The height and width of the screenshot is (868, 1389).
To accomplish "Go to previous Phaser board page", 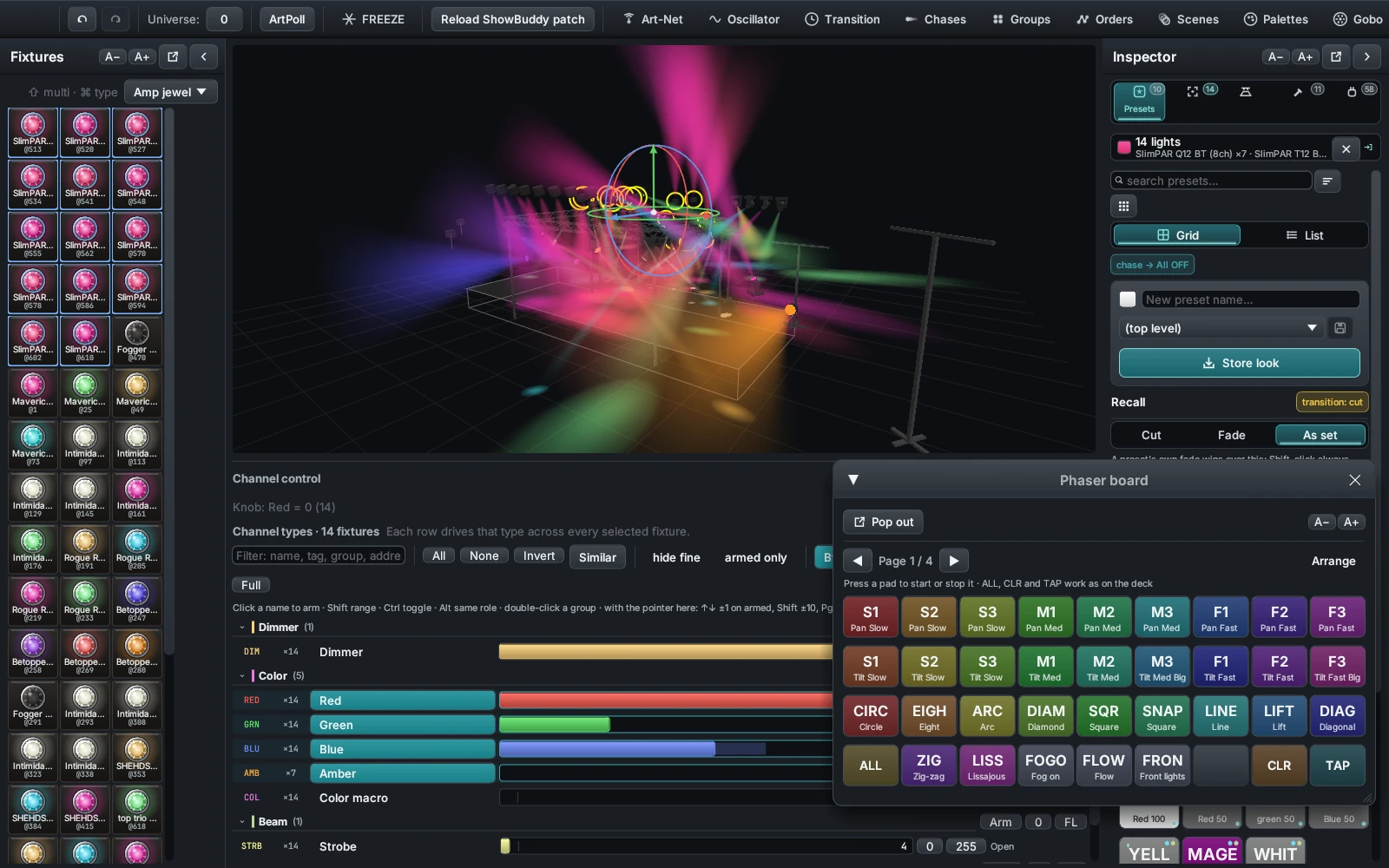I will 858,561.
